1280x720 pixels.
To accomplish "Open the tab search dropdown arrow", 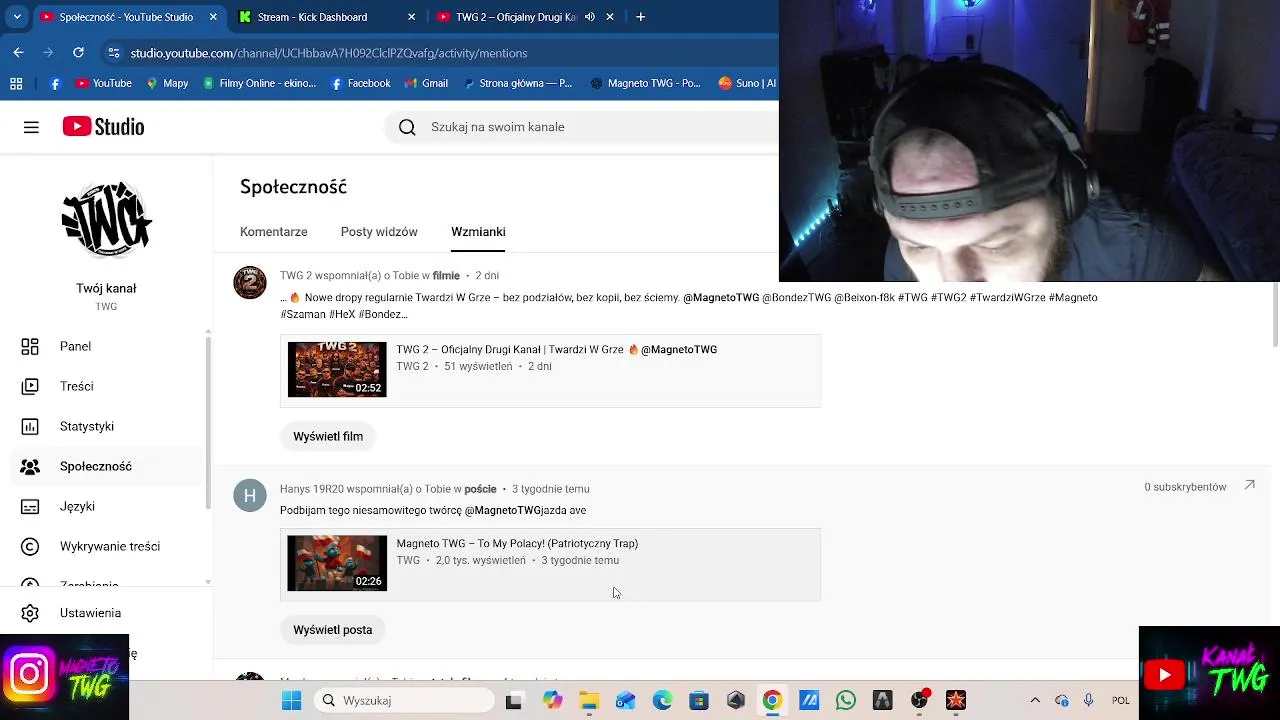I will coord(17,17).
